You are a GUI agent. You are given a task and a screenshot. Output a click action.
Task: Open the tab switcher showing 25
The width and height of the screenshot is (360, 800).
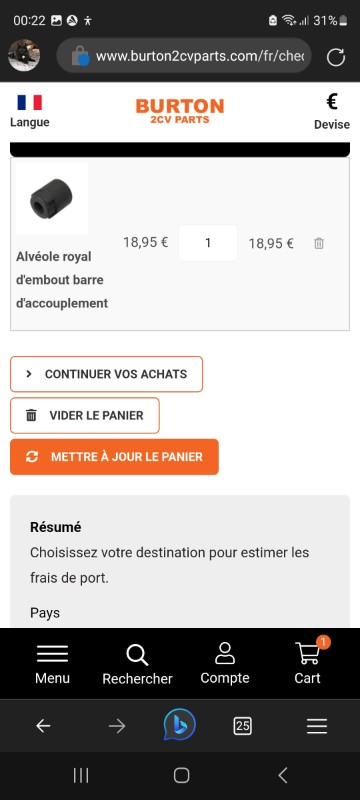click(243, 726)
